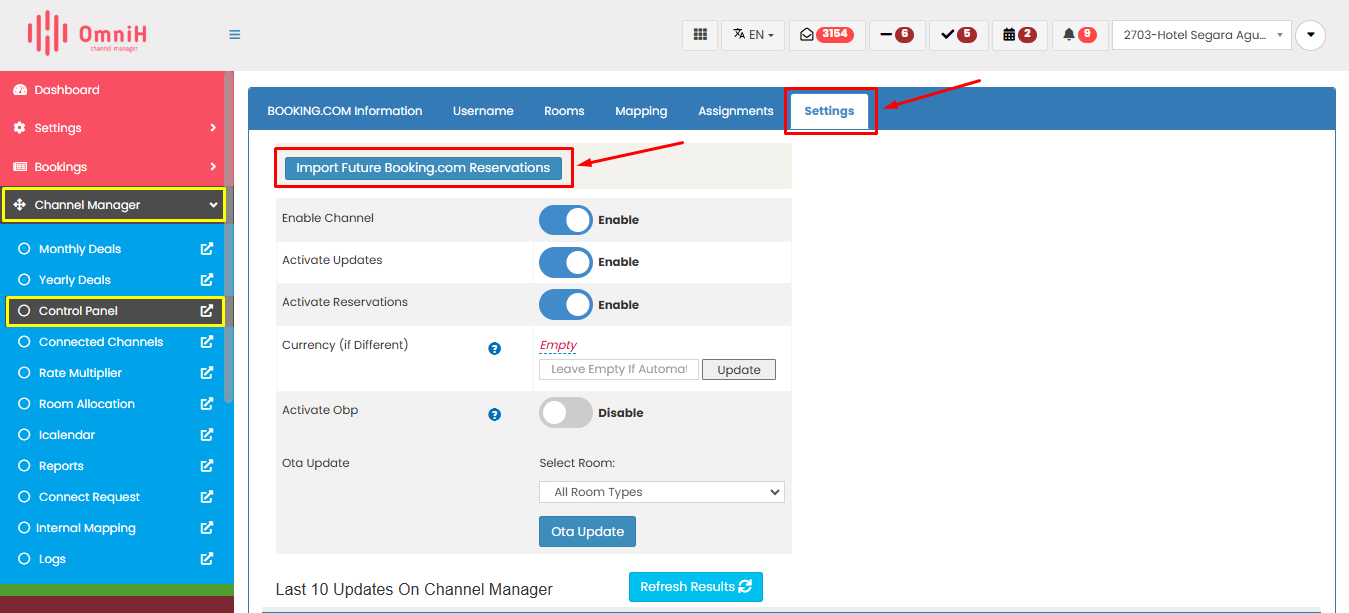
Task: Click Import Future Booking.com Reservations button
Action: tap(423, 168)
